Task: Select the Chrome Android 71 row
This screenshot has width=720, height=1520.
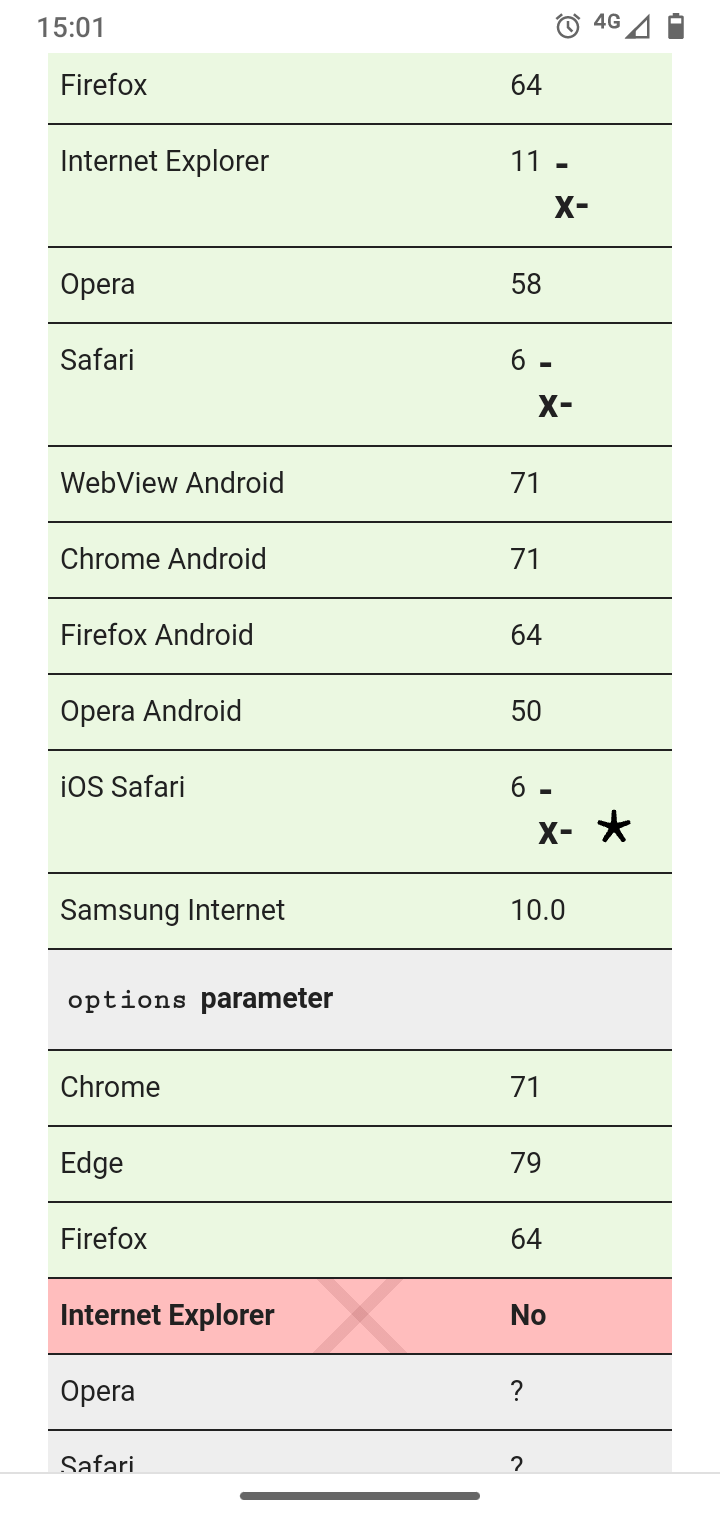Action: point(360,559)
